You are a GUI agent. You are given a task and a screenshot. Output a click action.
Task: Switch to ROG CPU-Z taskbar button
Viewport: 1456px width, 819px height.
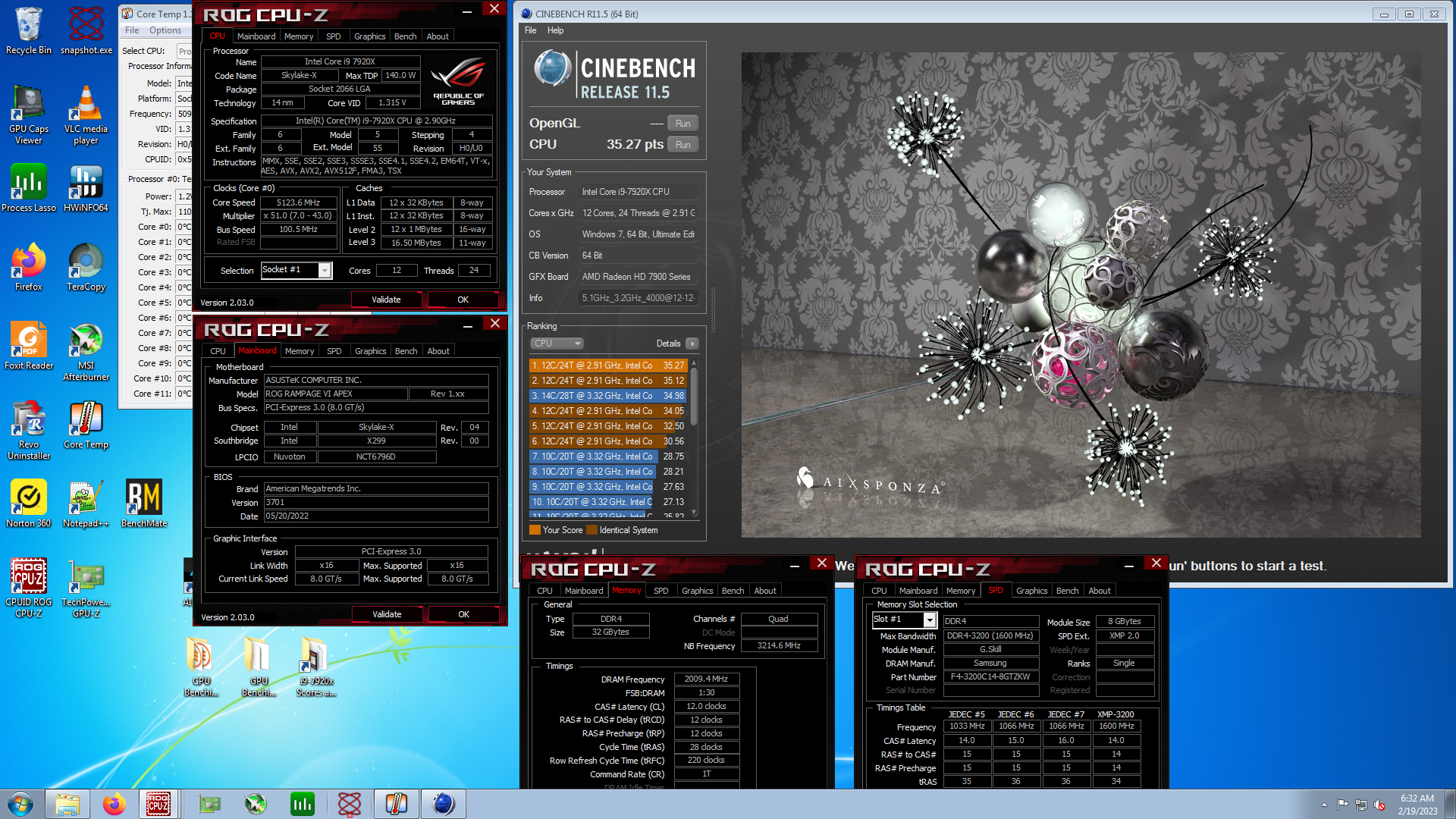pos(158,804)
